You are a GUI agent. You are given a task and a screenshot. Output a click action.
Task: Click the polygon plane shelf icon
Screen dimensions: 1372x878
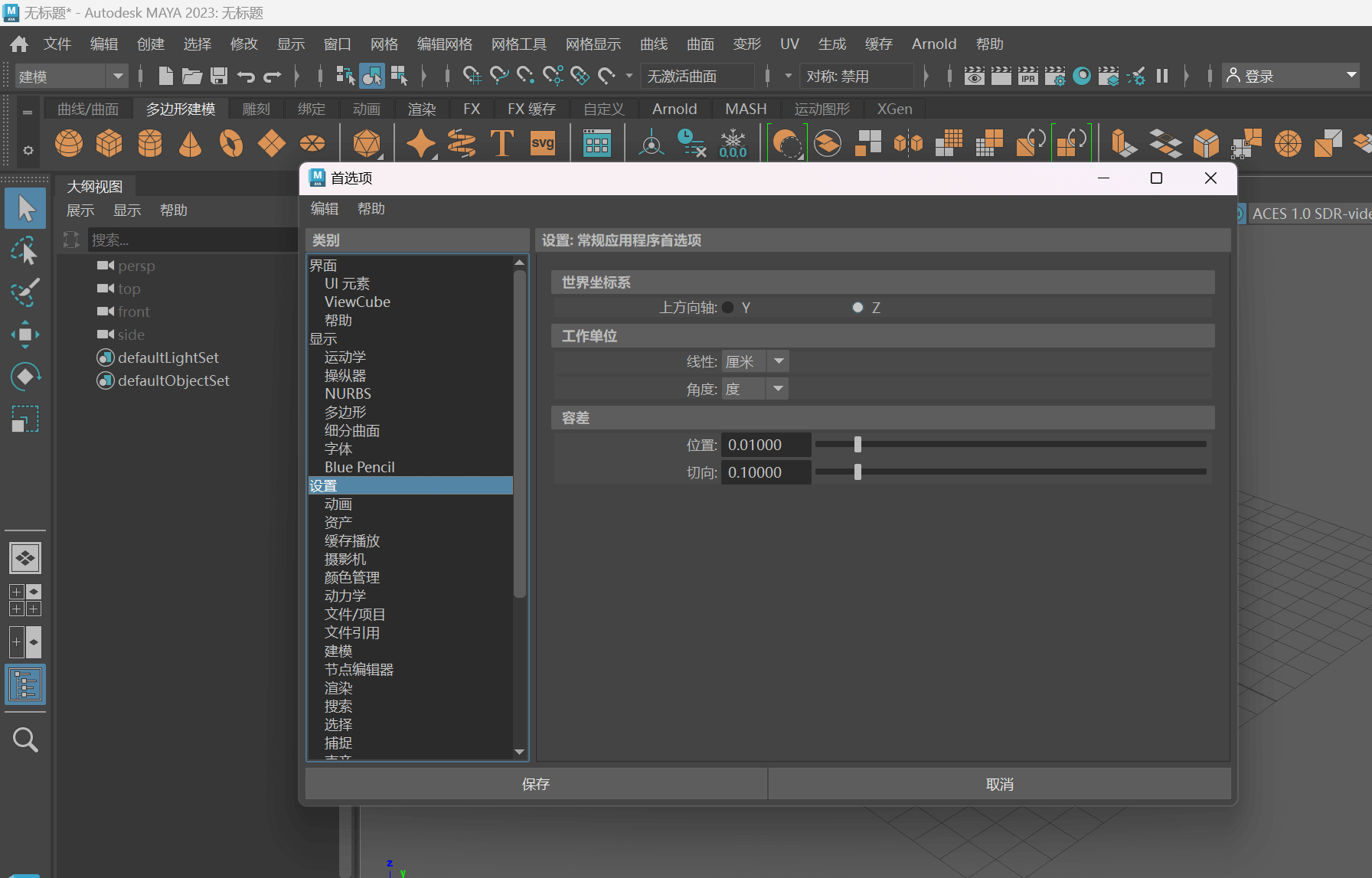click(x=271, y=143)
